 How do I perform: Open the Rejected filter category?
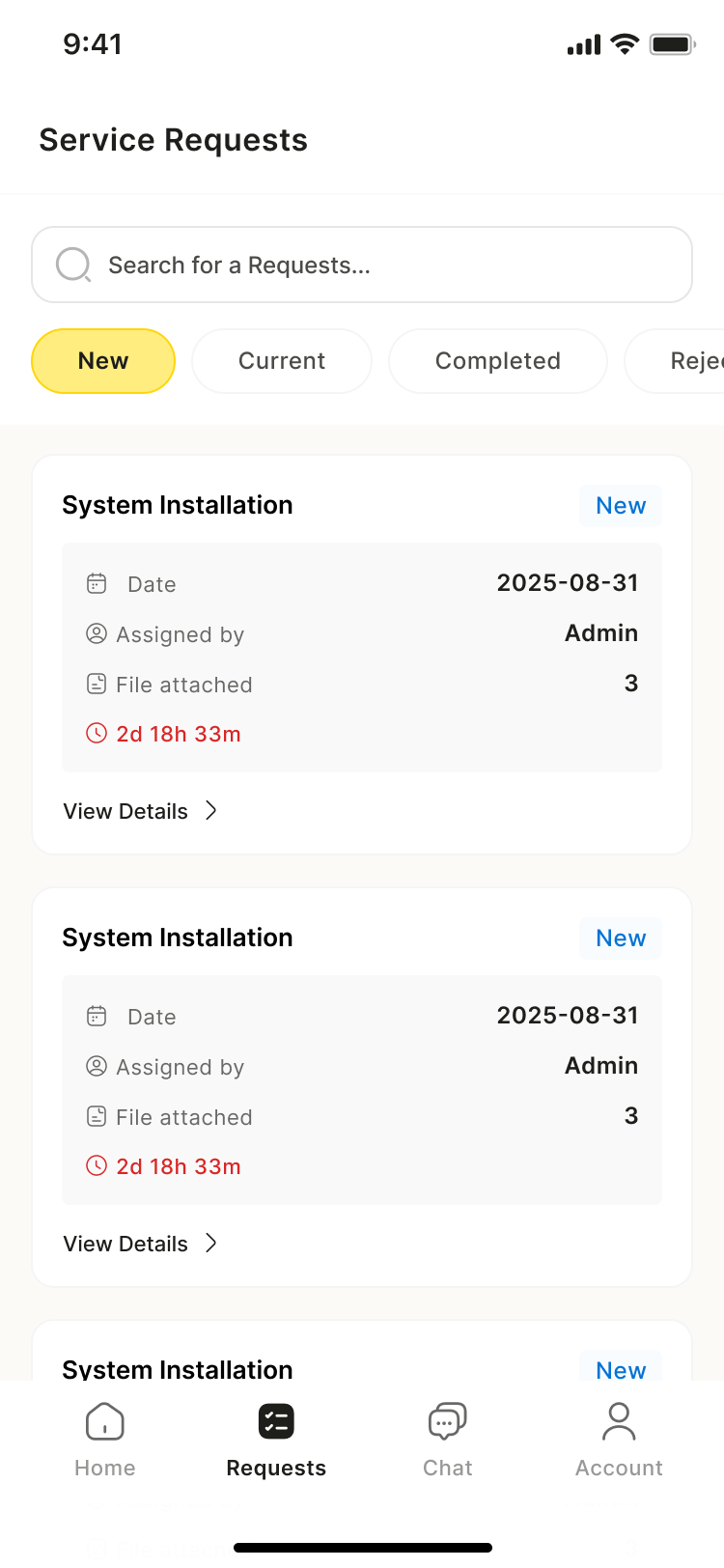point(690,360)
